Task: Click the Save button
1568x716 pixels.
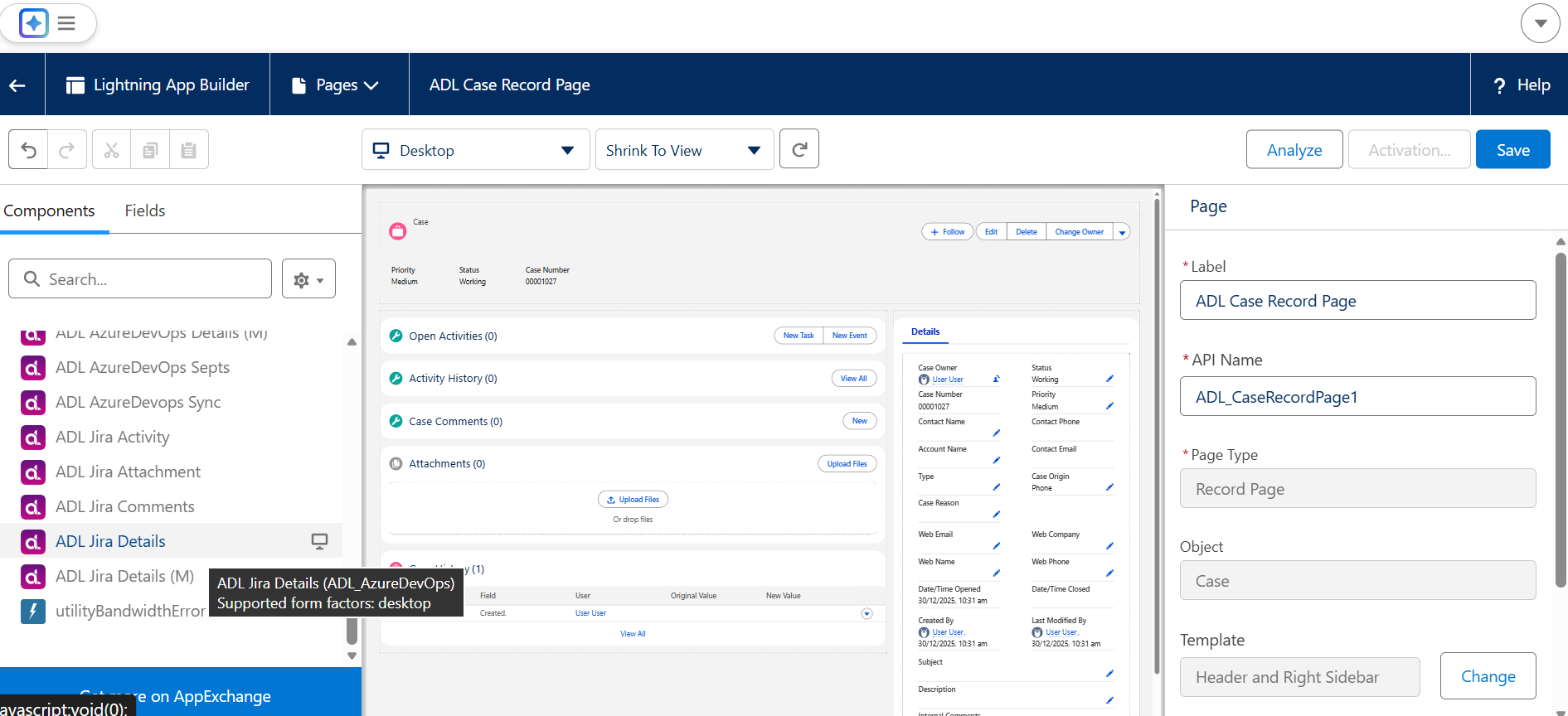Action: coord(1513,150)
